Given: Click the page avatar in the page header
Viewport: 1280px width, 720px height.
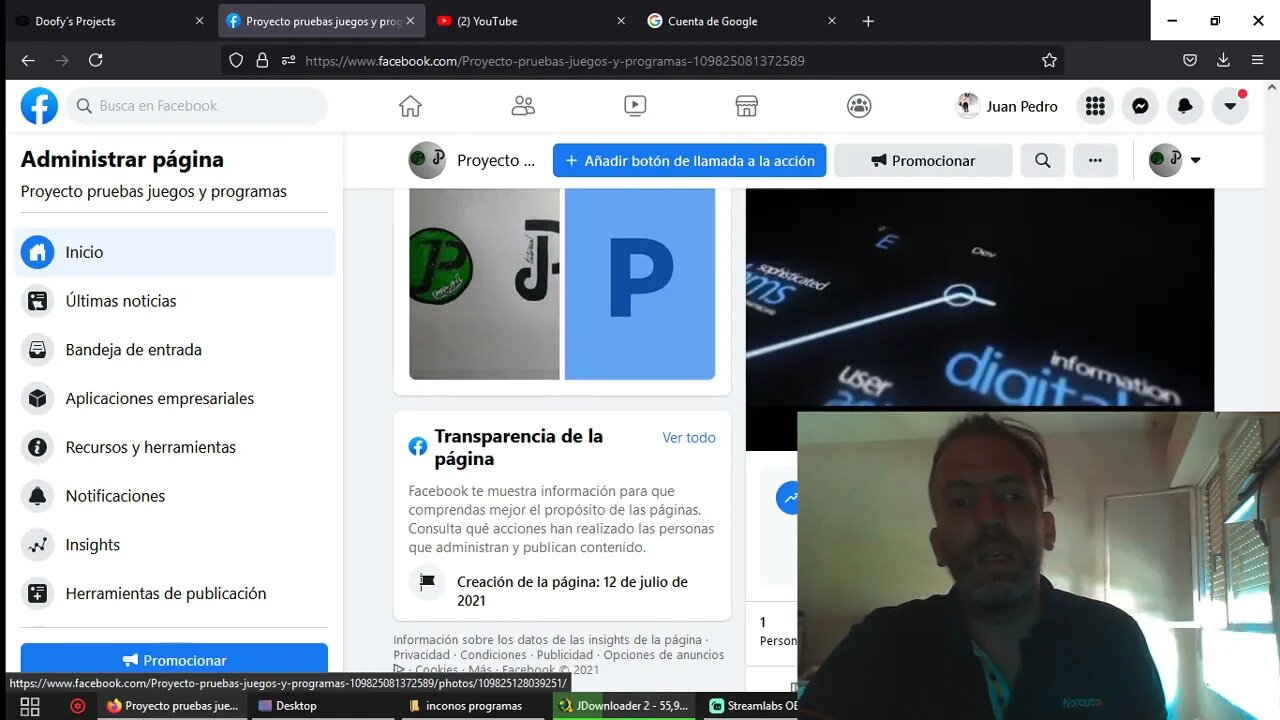Looking at the screenshot, I should (x=427, y=160).
